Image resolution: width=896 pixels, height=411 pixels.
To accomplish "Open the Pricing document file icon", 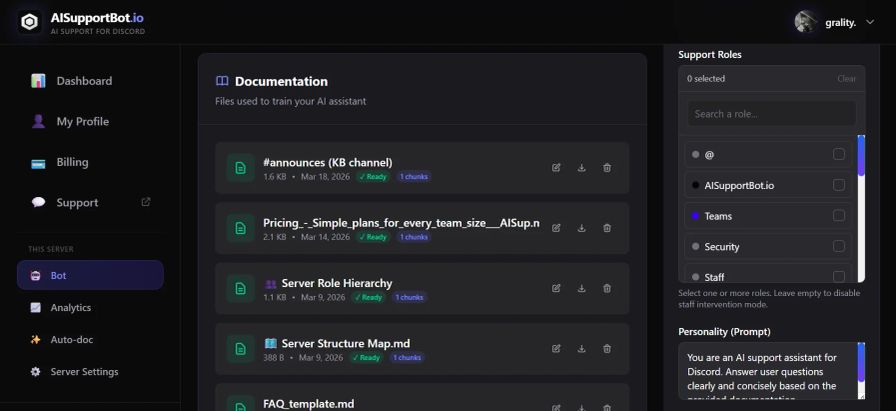I will [241, 228].
